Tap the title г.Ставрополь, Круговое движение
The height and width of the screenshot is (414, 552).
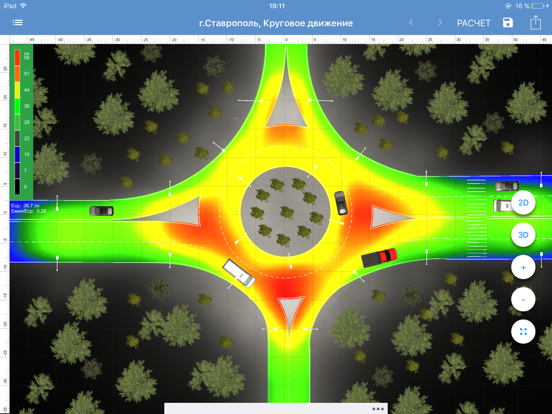[x=276, y=23]
